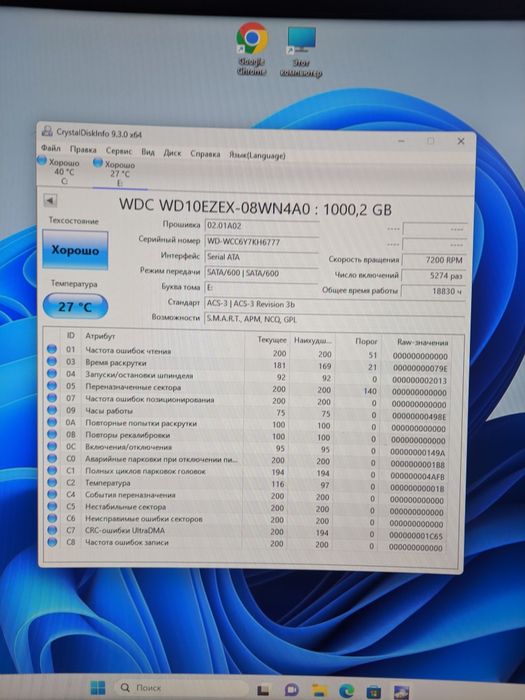Click the power-on count value 5274 раз
This screenshot has height=700, width=525.
click(433, 275)
